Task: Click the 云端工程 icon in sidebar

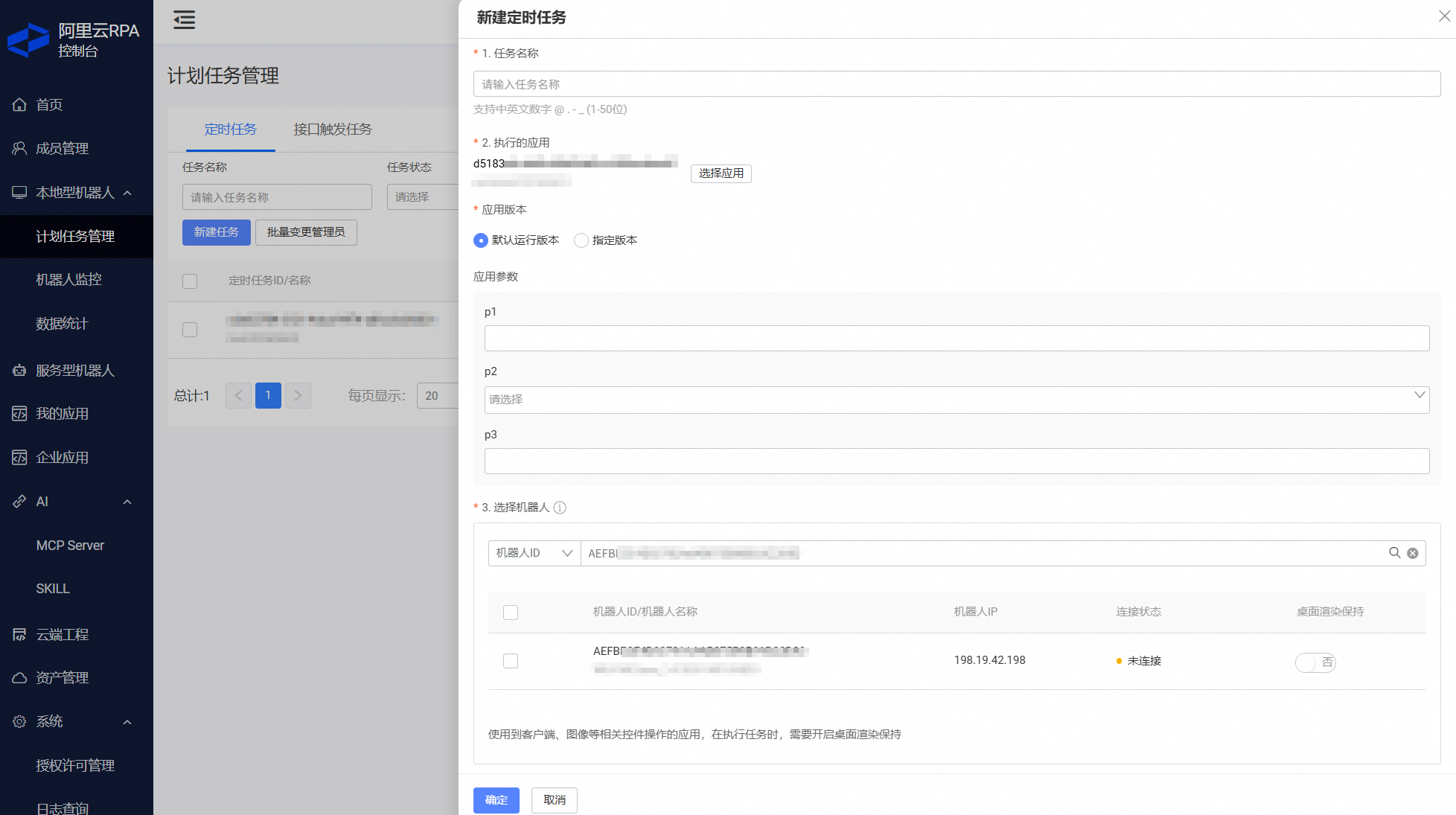Action: pyautogui.click(x=19, y=635)
